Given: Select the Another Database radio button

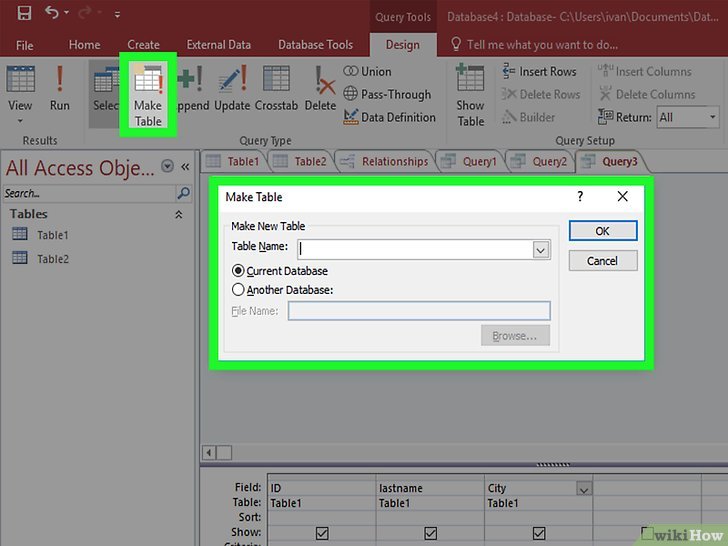Looking at the screenshot, I should pos(238,290).
